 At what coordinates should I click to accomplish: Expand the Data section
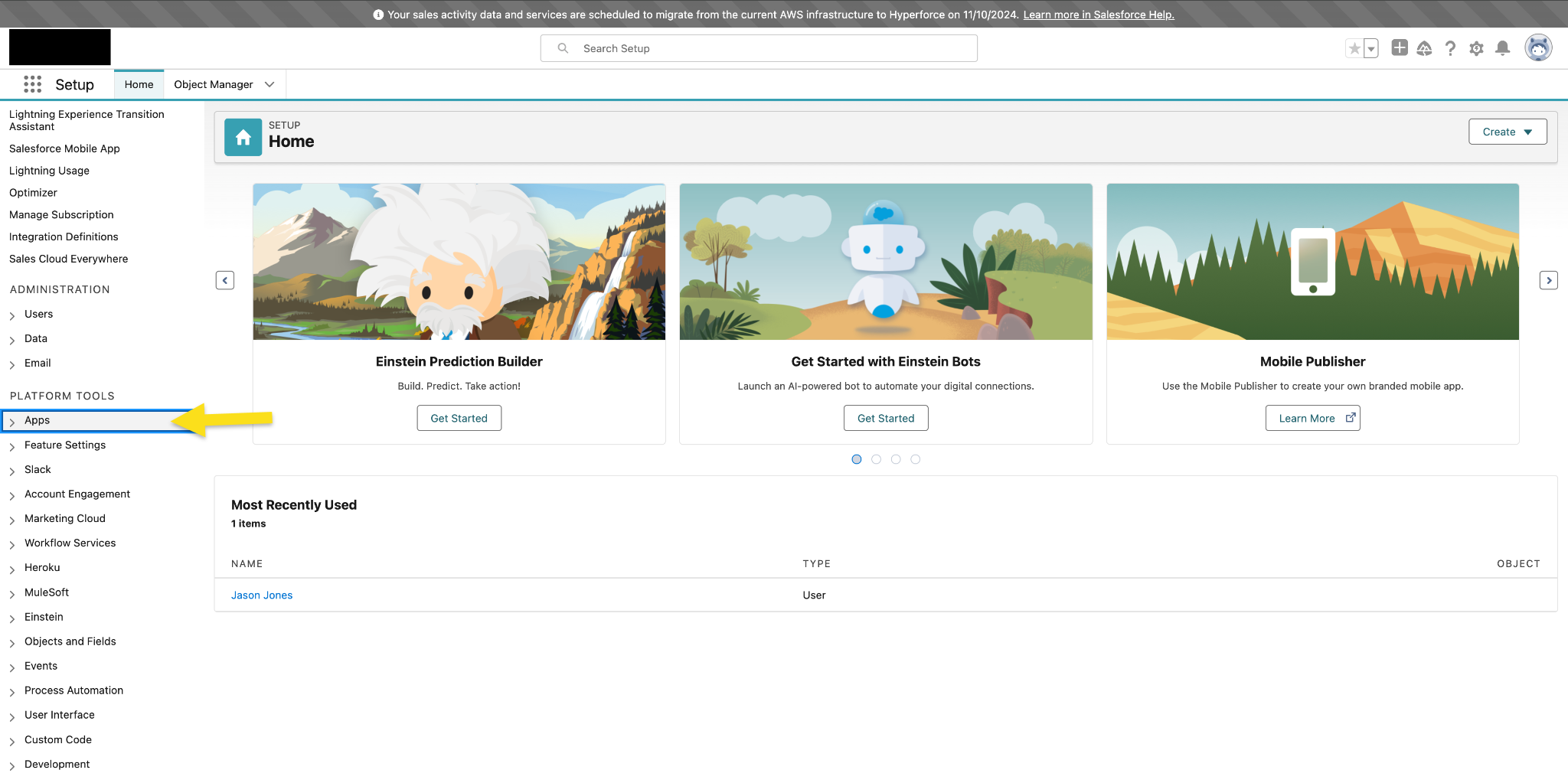point(12,340)
